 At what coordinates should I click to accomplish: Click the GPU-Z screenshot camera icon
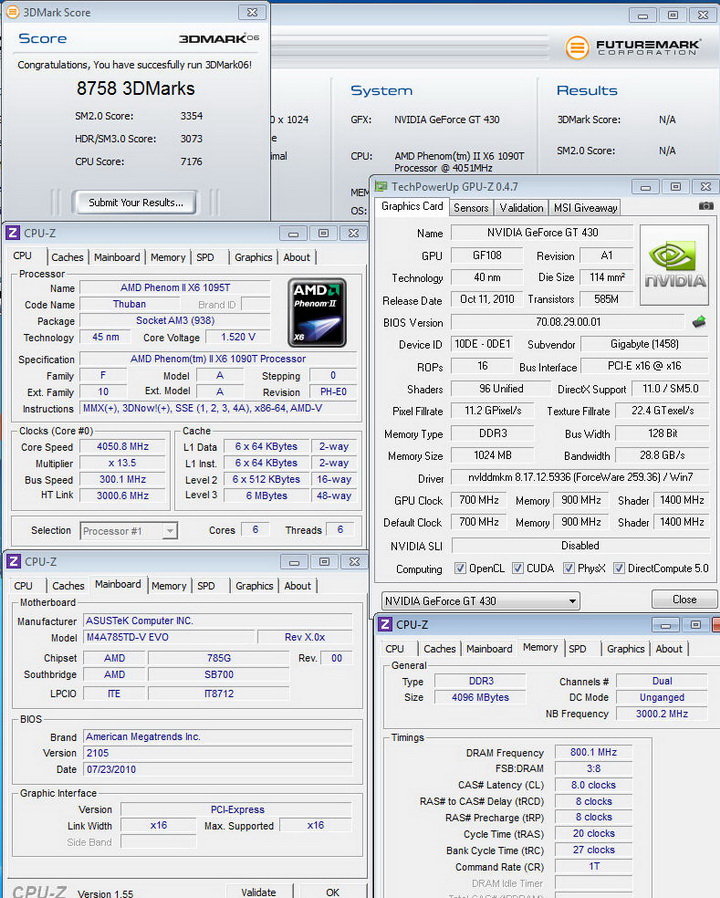pos(706,206)
